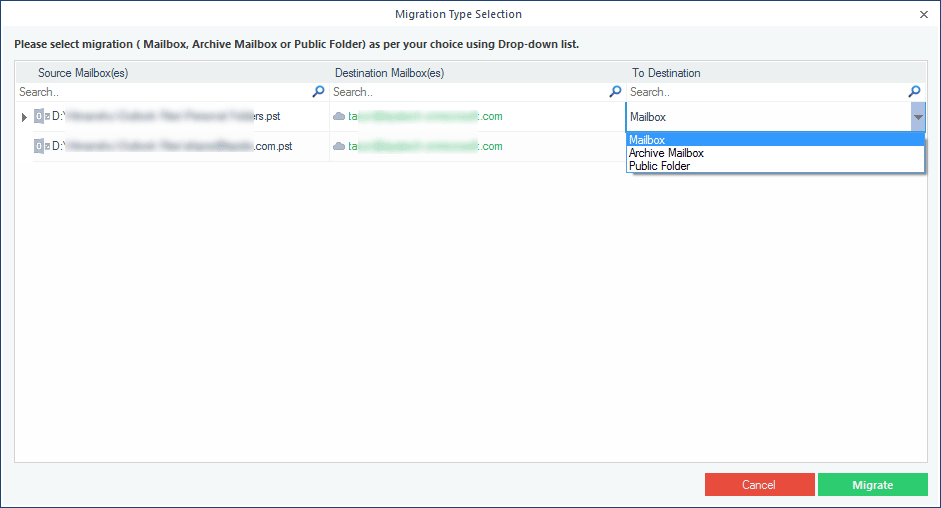Close the Migration Type Selection dialog

(924, 14)
